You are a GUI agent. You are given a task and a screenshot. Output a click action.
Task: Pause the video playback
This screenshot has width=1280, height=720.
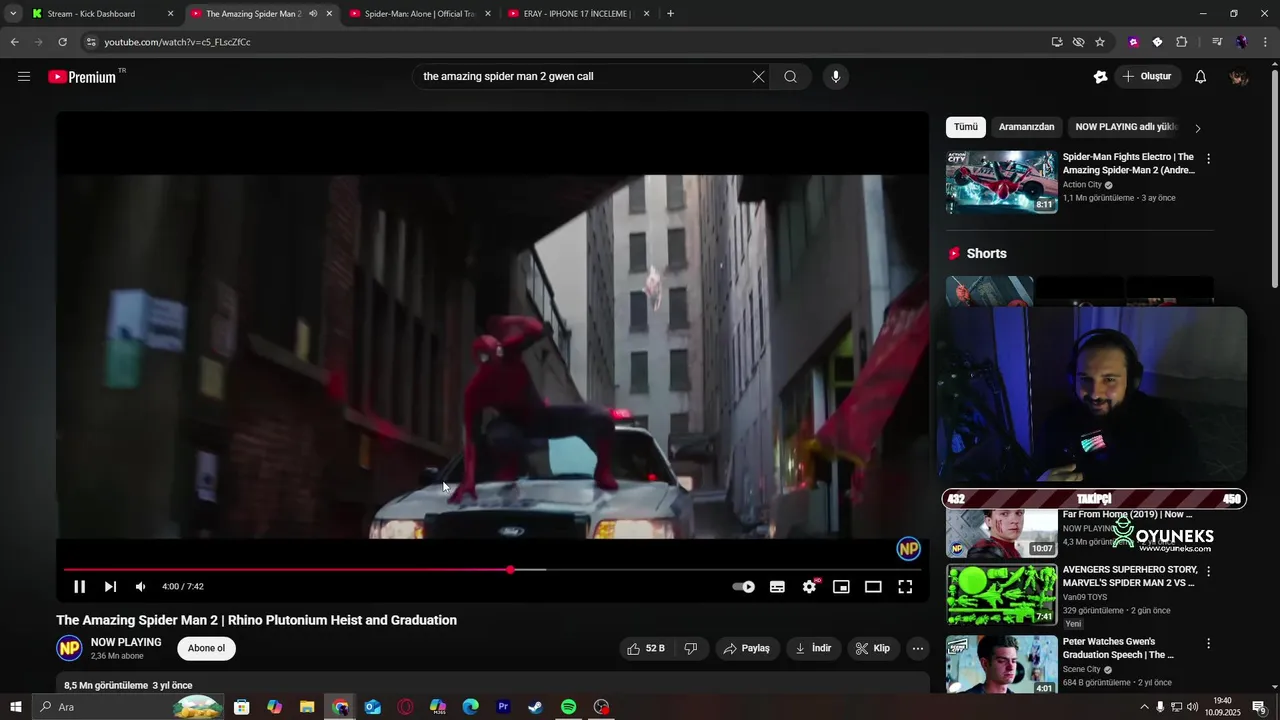pos(80,587)
